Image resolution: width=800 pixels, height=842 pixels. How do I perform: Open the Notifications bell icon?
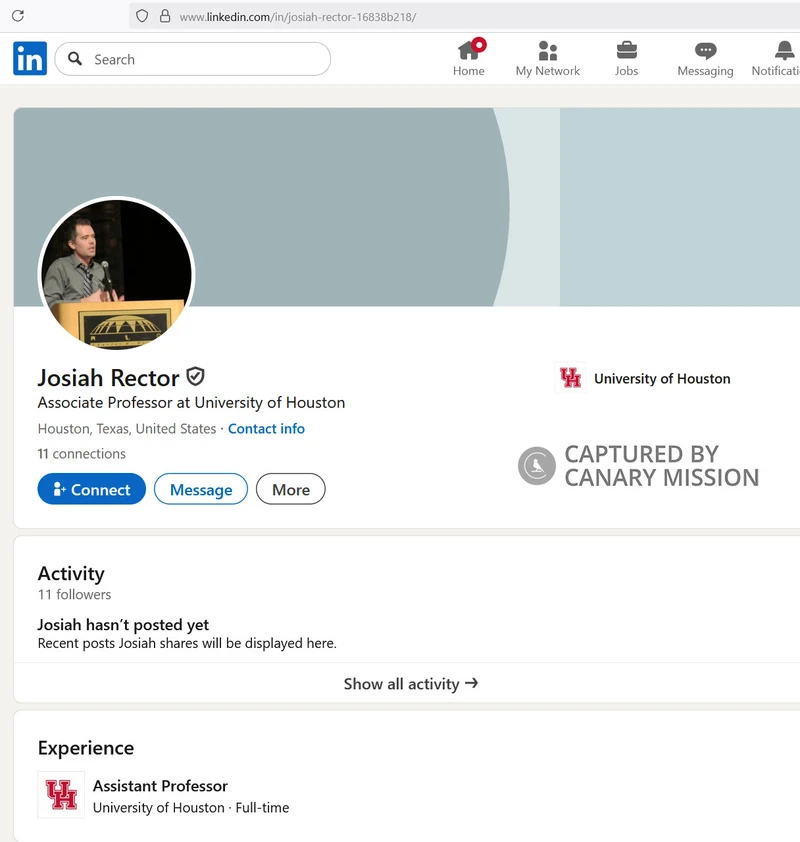pyautogui.click(x=784, y=50)
